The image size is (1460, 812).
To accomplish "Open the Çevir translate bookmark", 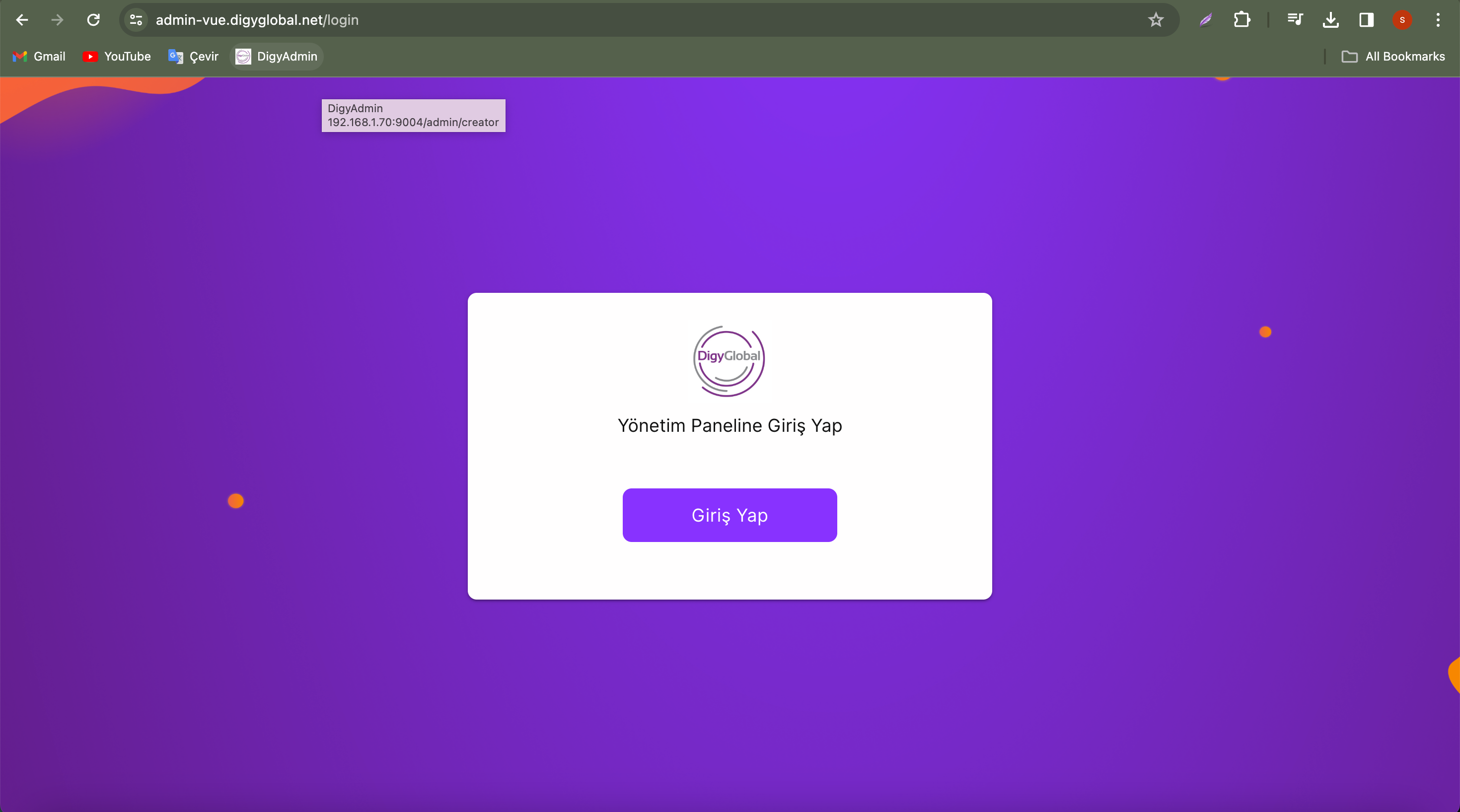I will (x=193, y=57).
